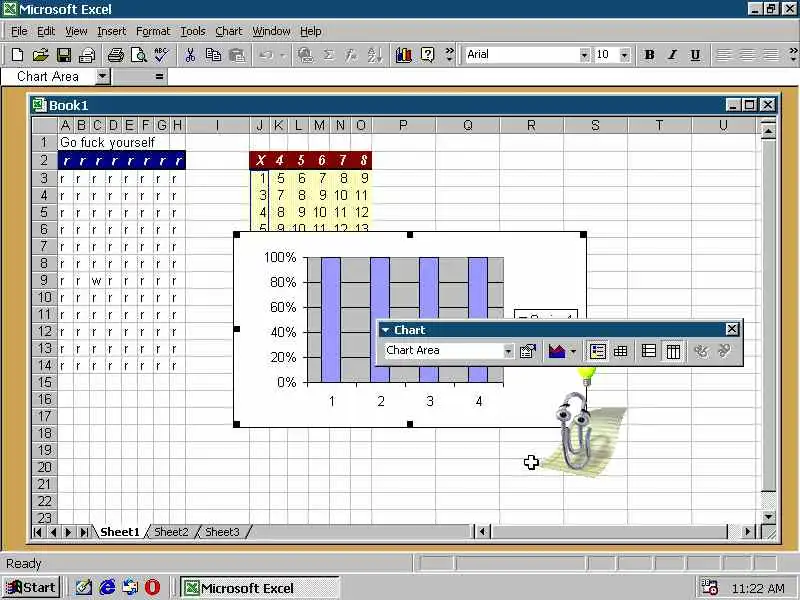This screenshot has height=600, width=800.
Task: Save the workbook using the floppy disk icon
Action: click(x=64, y=55)
